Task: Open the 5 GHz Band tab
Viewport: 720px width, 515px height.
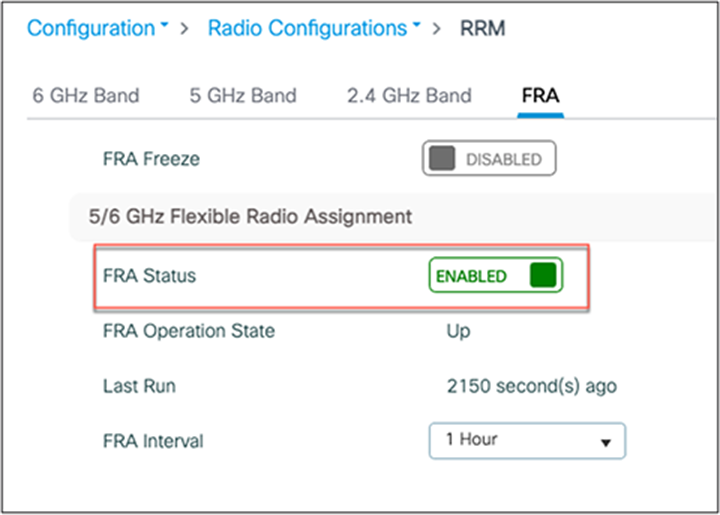Action: pyautogui.click(x=242, y=96)
